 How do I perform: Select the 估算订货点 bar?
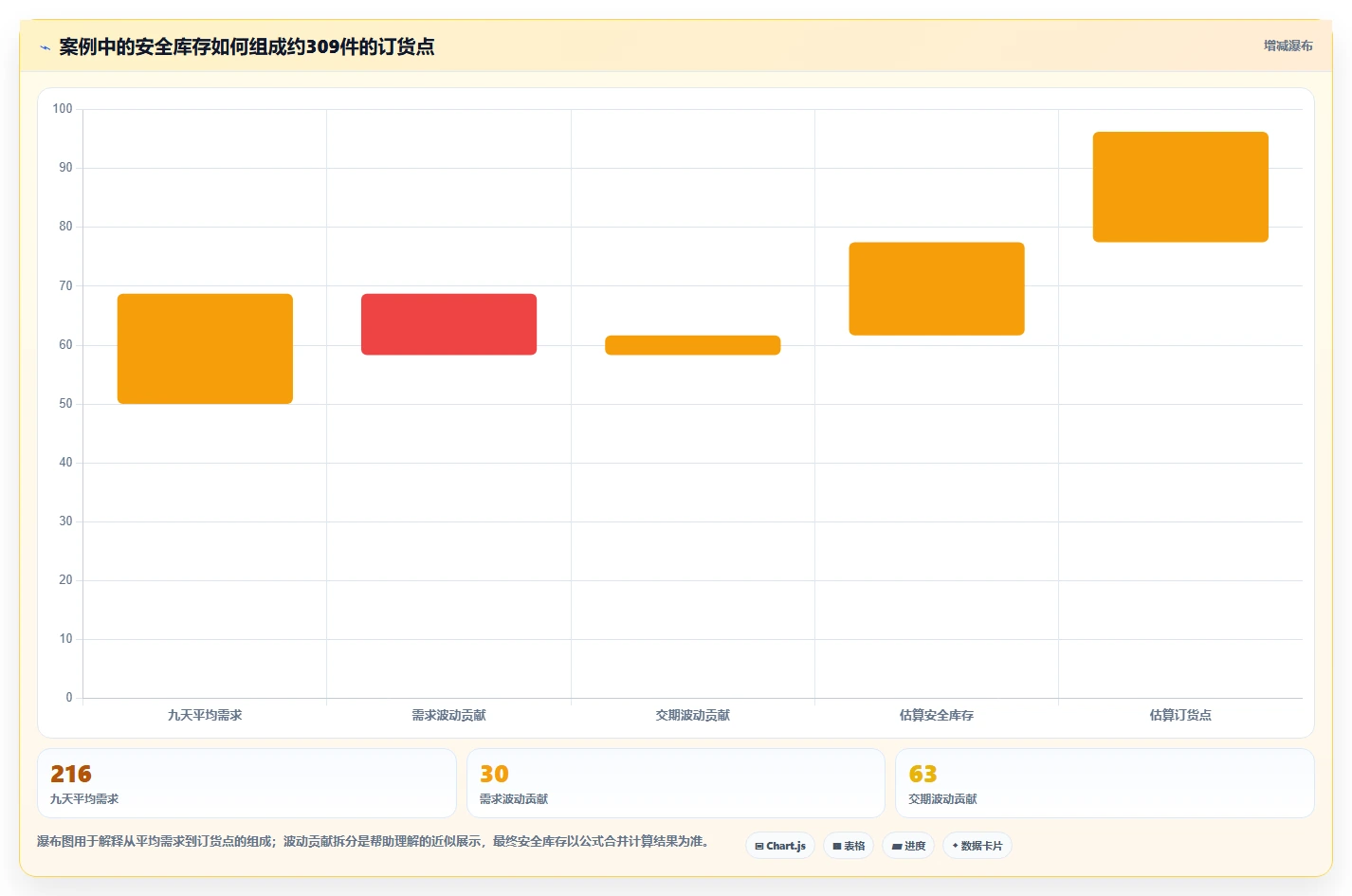coord(1180,187)
